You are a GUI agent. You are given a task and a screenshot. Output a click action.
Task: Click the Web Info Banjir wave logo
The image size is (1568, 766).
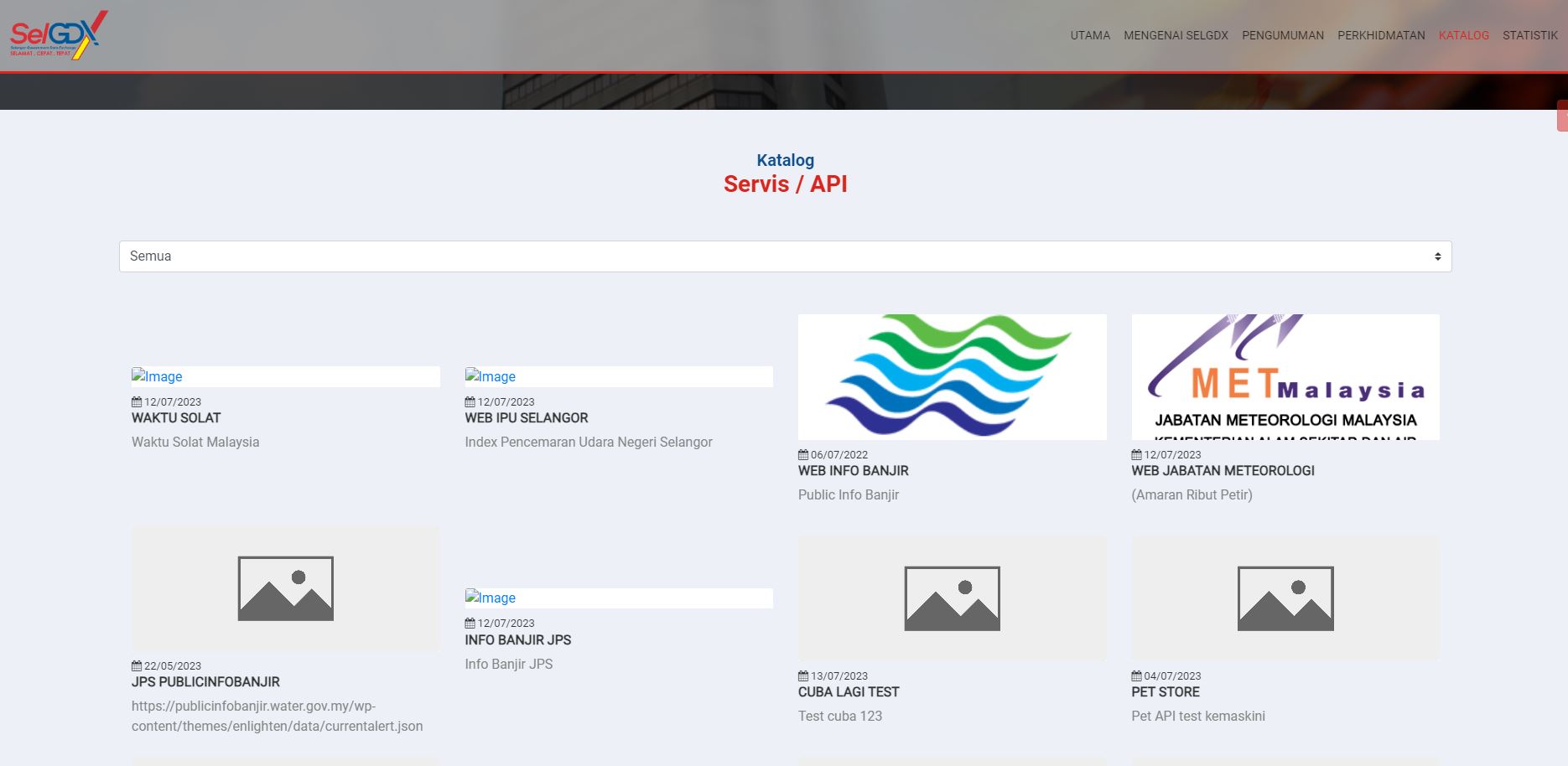(952, 376)
